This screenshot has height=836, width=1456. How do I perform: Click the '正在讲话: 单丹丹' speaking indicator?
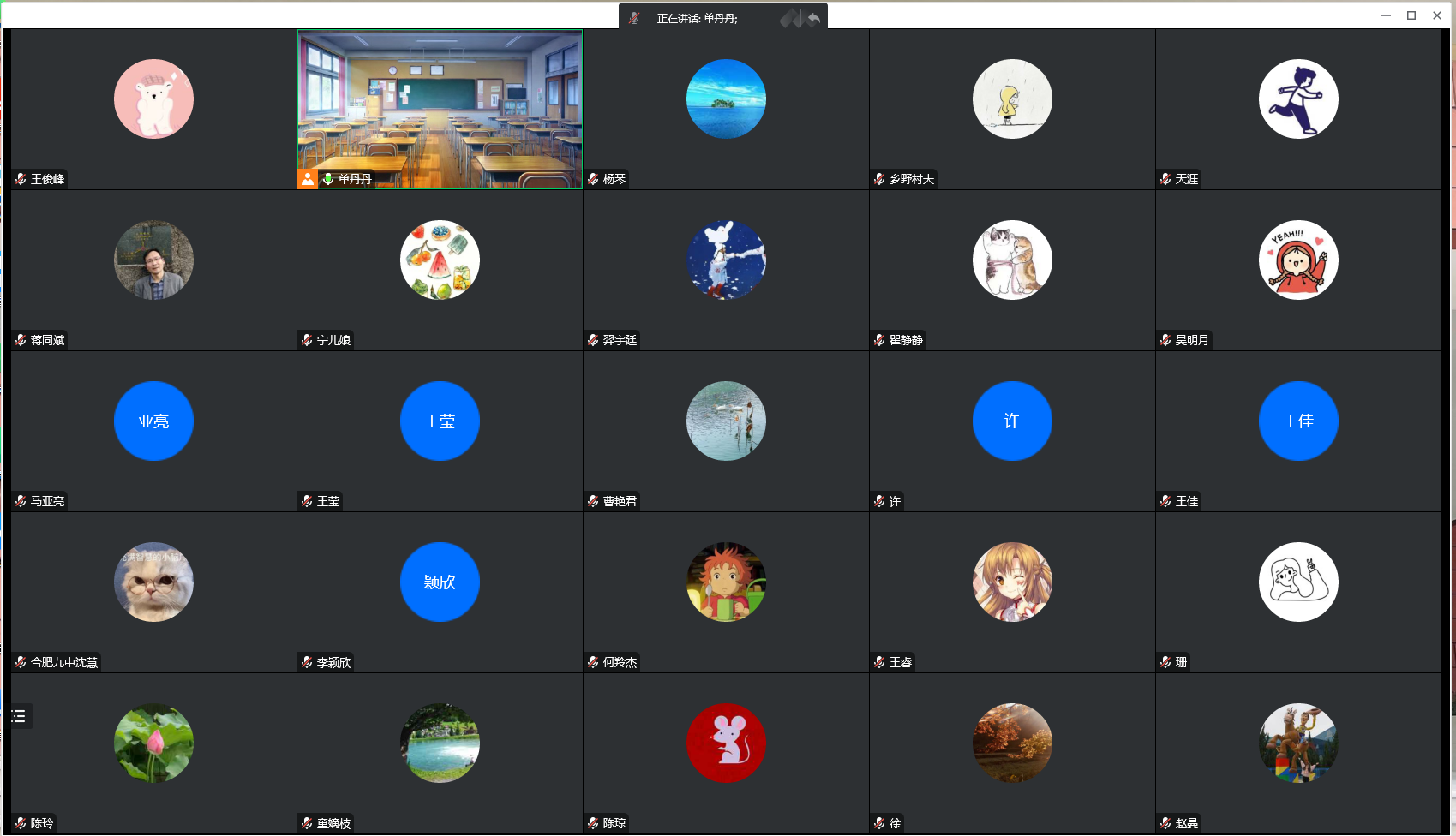(x=697, y=18)
